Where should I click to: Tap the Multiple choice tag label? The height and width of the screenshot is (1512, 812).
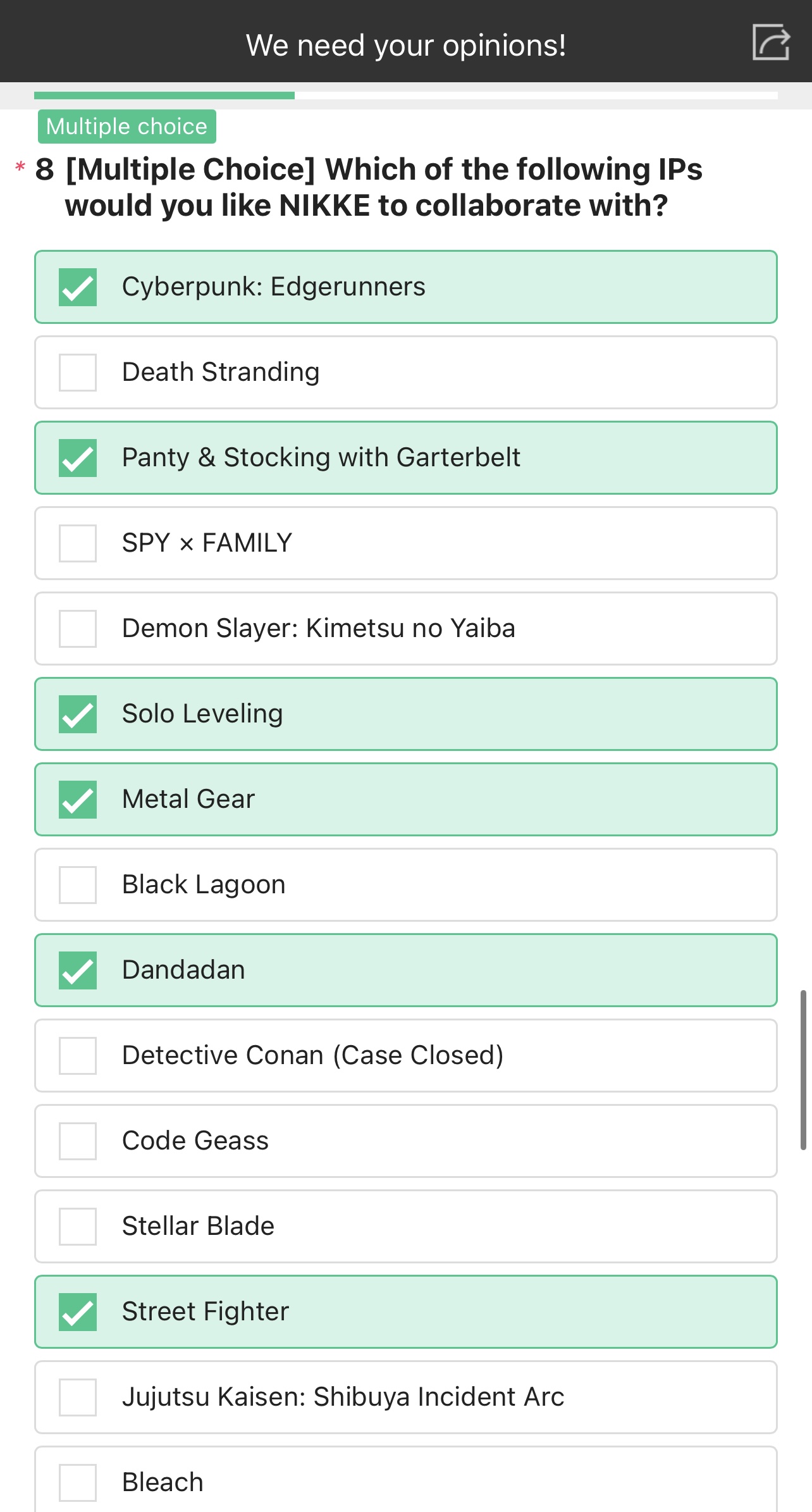click(126, 127)
